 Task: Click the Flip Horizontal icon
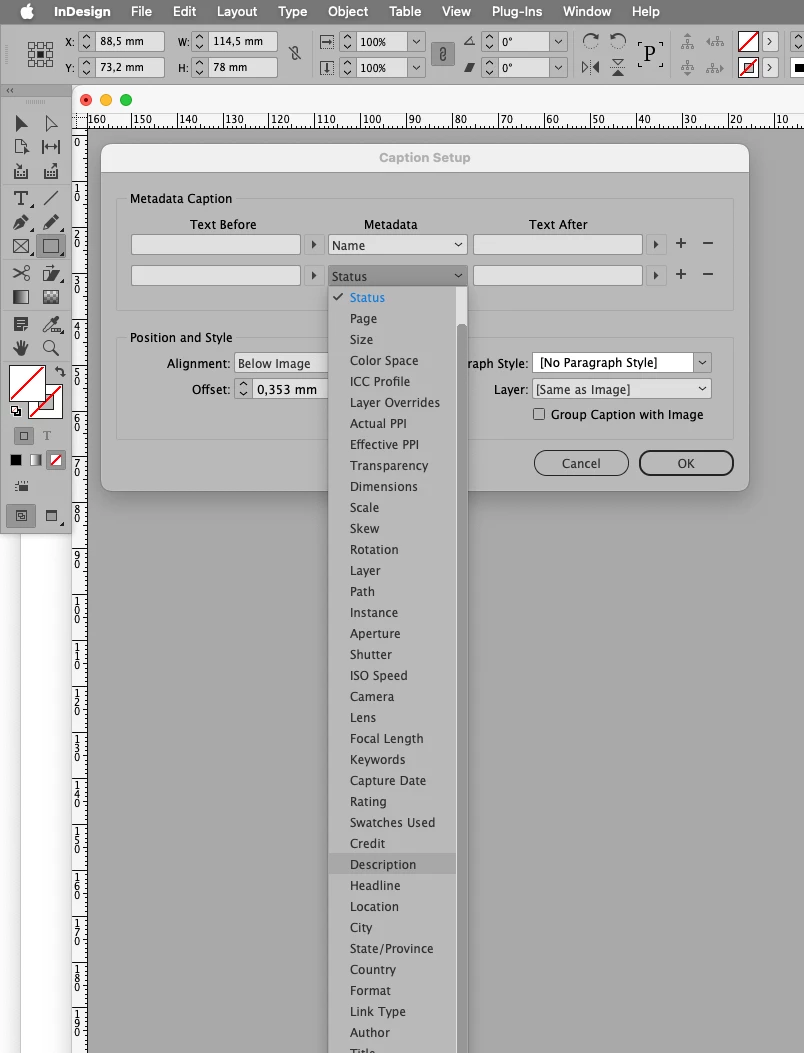coord(590,67)
